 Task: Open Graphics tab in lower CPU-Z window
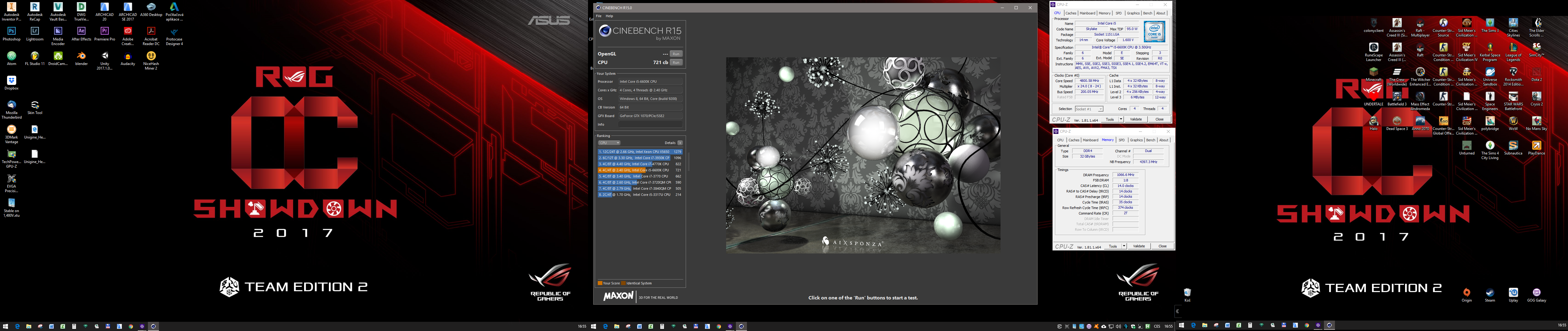1136,140
